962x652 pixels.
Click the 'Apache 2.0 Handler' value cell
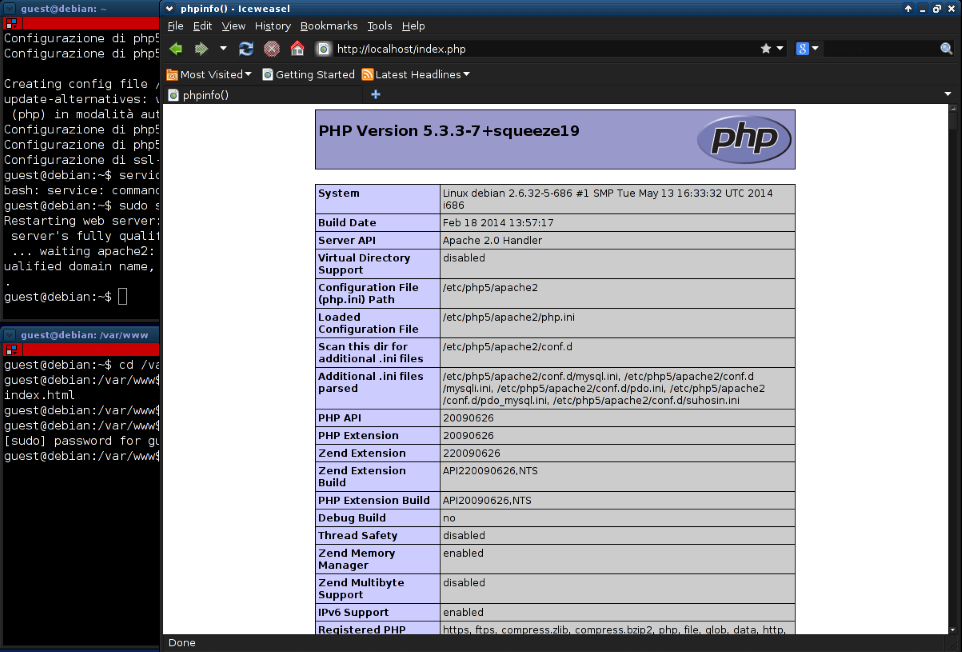[x=617, y=240]
